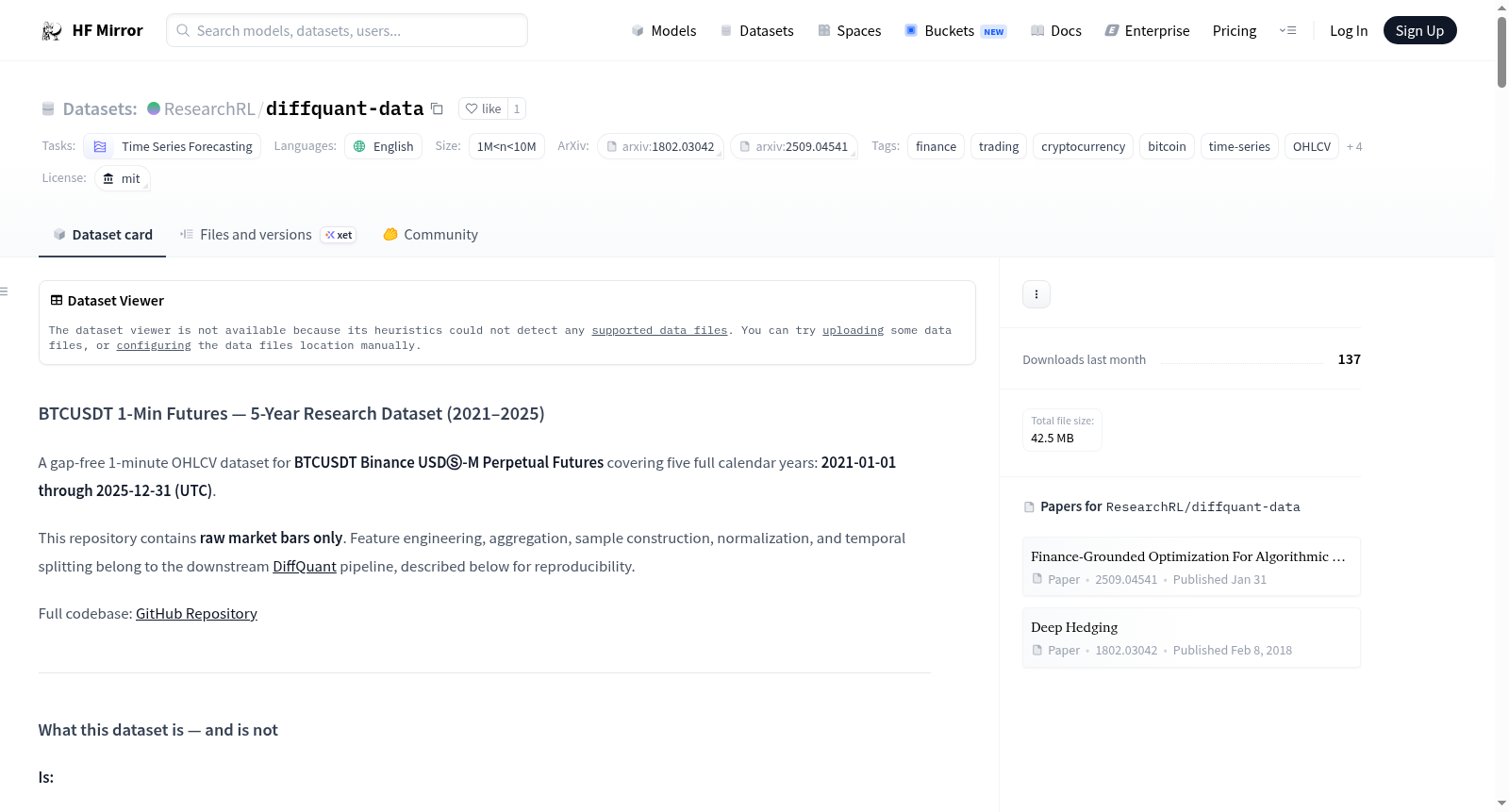Open the Finance-Grounded Optimization paper card
Screen dimensions: 1509x812
[1191, 566]
